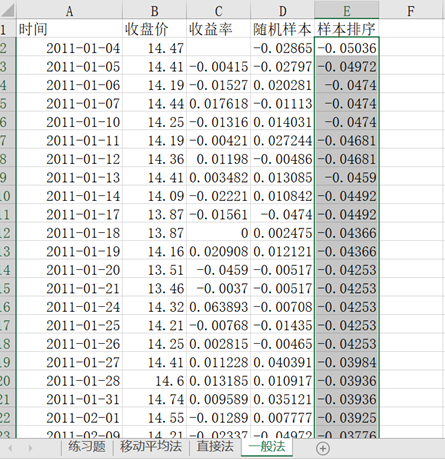Image resolution: width=445 pixels, height=459 pixels.
Task: Select column E header
Action: (347, 10)
